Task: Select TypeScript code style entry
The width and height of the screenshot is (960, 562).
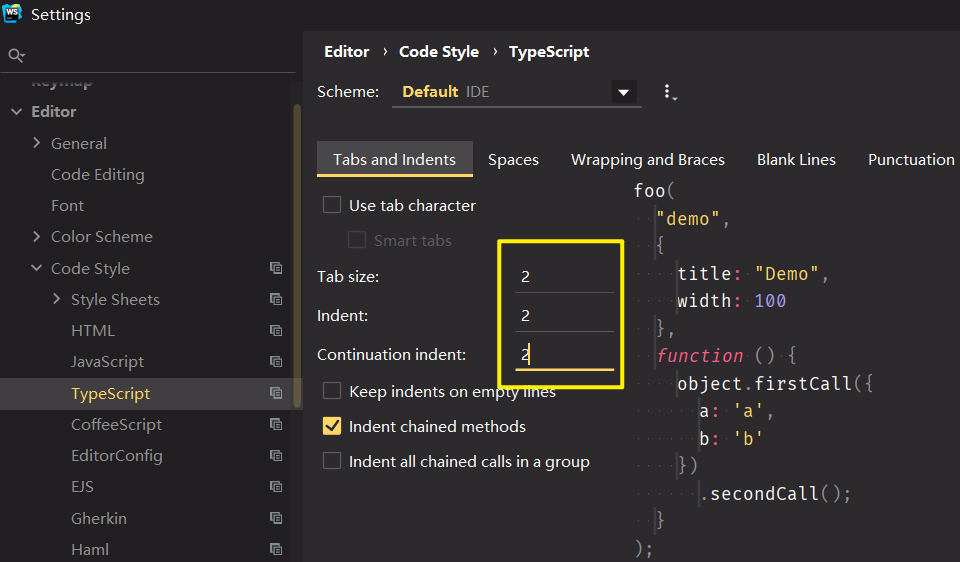Action: 110,394
